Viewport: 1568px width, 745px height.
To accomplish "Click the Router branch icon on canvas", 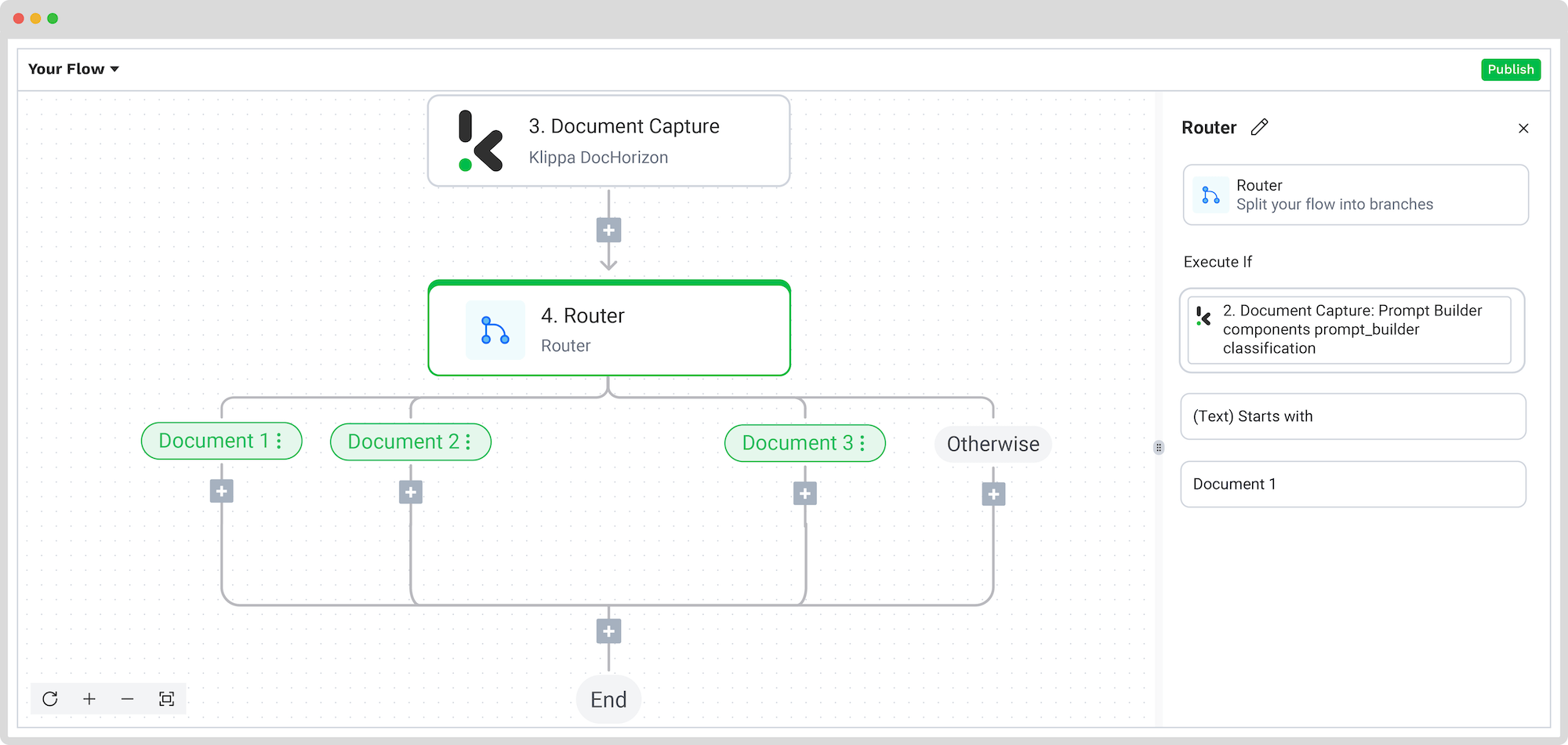I will click(495, 330).
